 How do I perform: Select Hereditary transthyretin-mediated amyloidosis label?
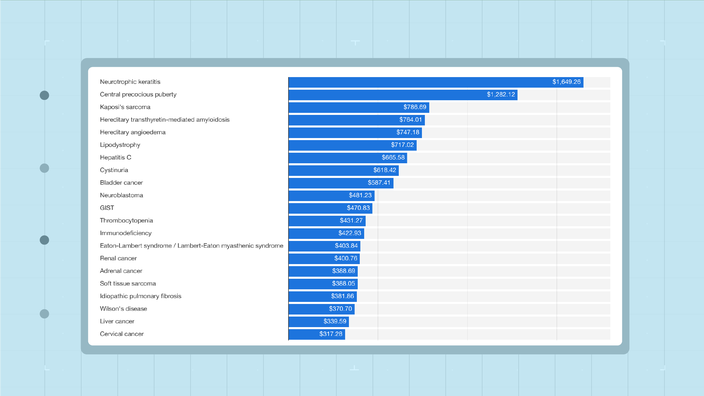point(164,119)
